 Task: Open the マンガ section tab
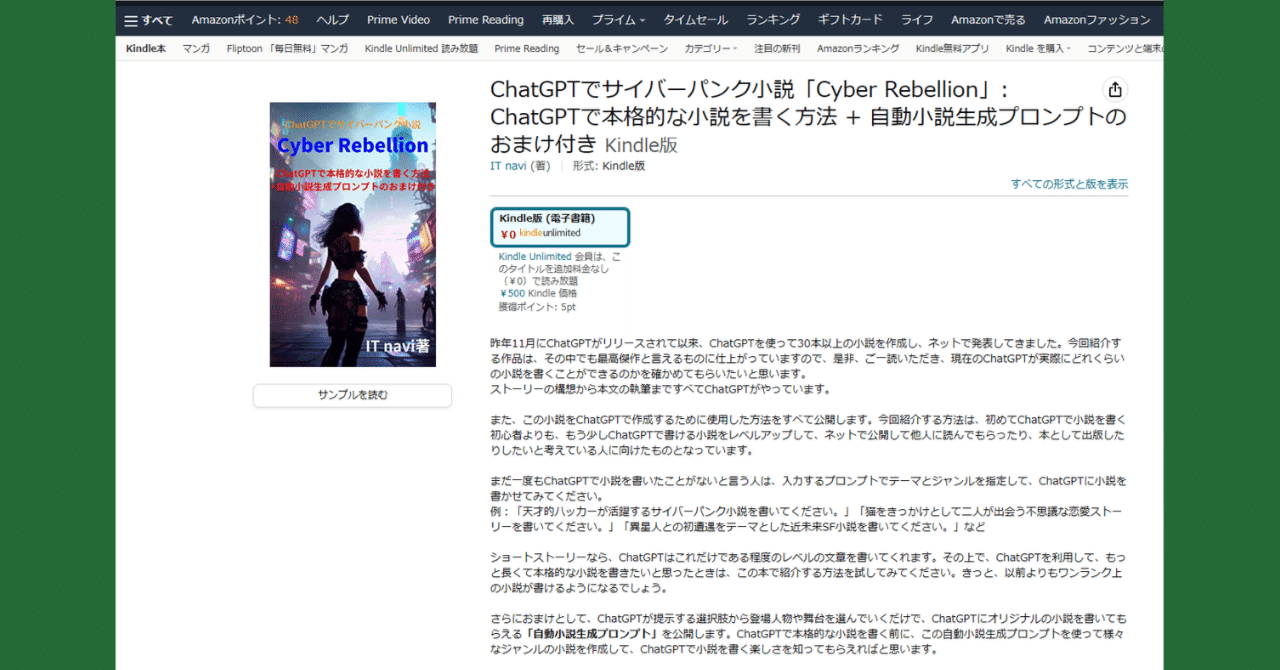[196, 47]
